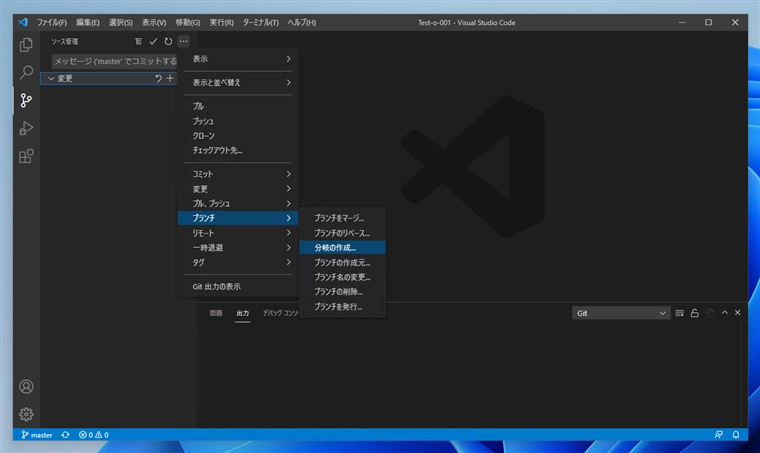Image resolution: width=760 pixels, height=453 pixels.
Task: Open the 移動(G) menu
Action: coord(188,22)
